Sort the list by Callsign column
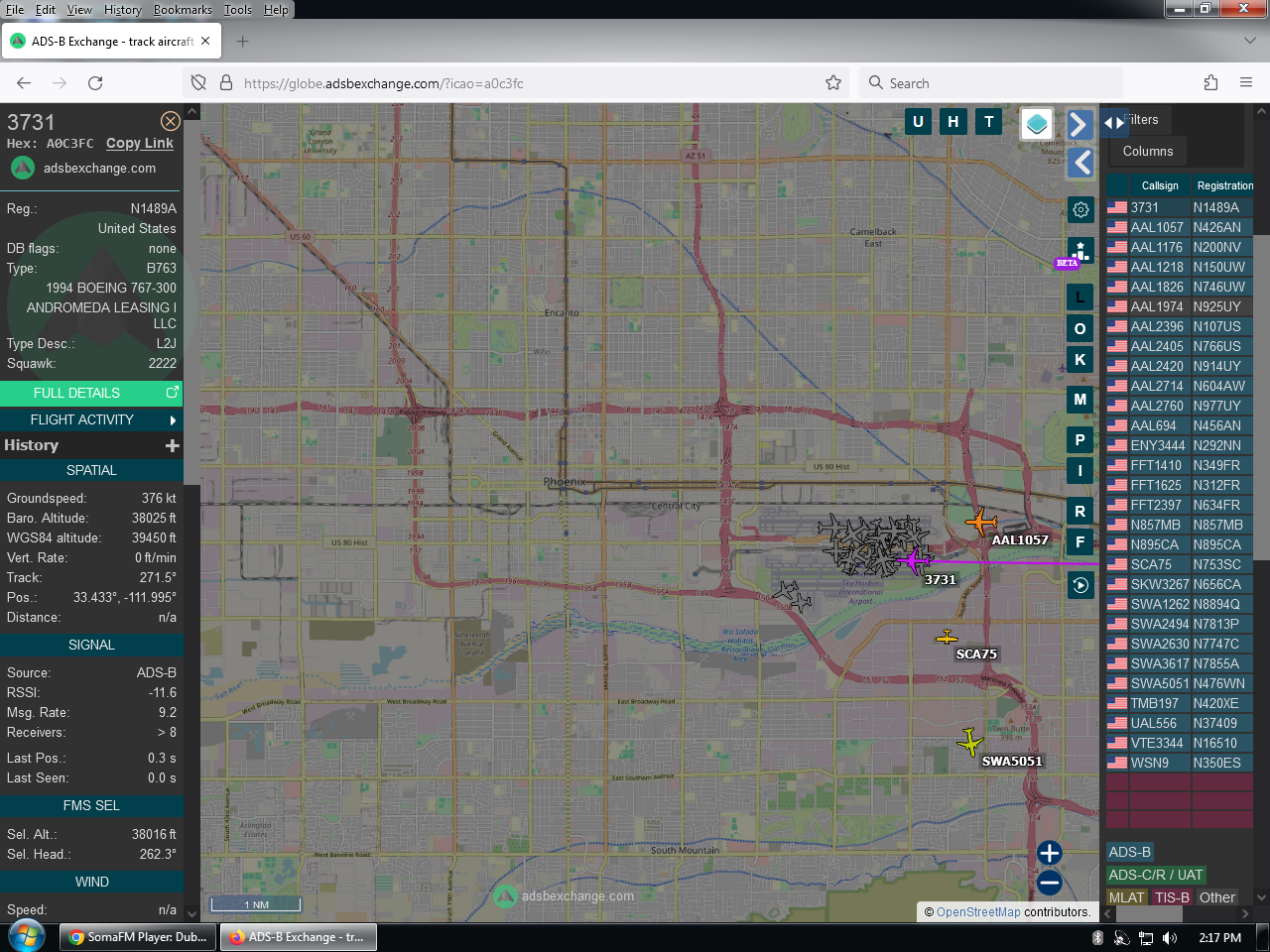Image resolution: width=1270 pixels, height=952 pixels. click(x=1160, y=185)
